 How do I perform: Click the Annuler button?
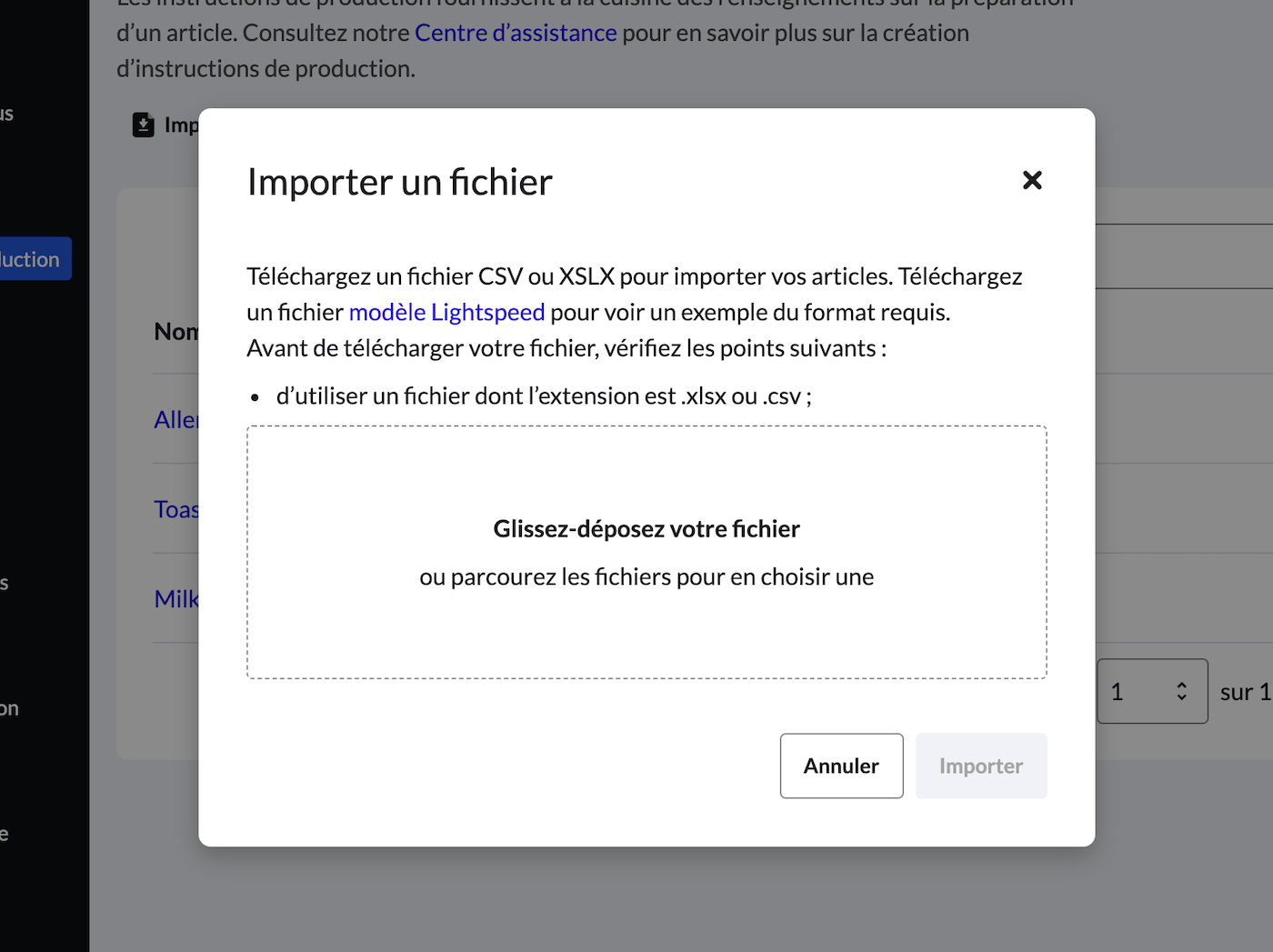(841, 766)
